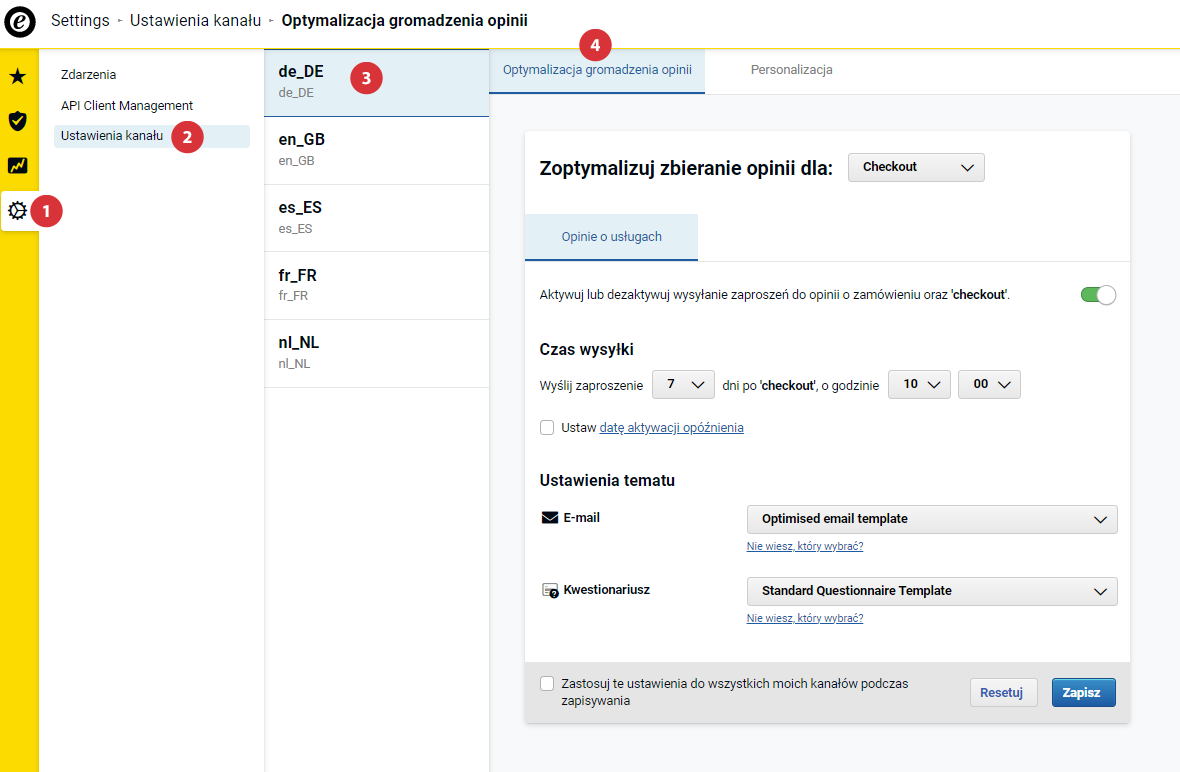Open the minutes dropdown showing 00
Viewport: 1180px width, 772px height.
tap(989, 384)
